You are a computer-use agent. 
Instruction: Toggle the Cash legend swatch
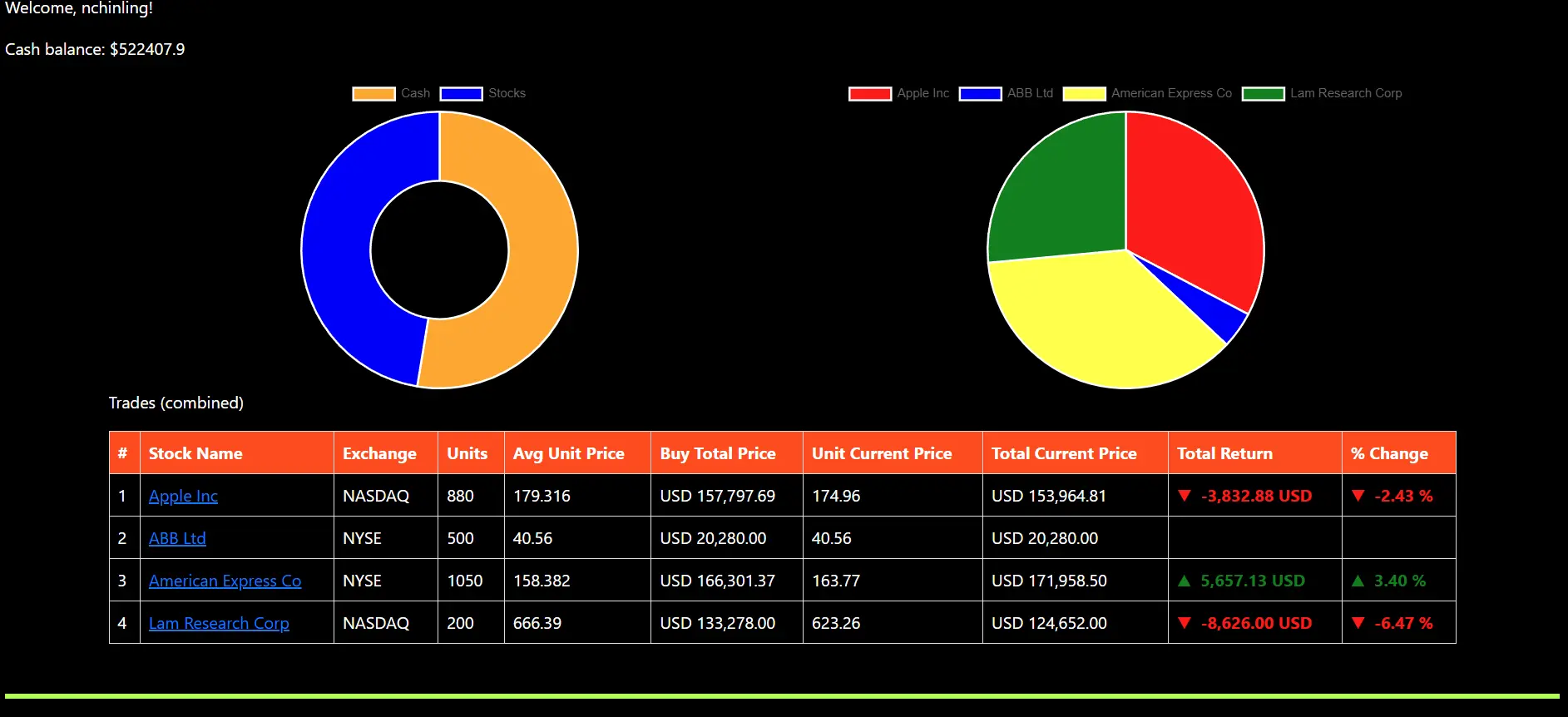(373, 93)
